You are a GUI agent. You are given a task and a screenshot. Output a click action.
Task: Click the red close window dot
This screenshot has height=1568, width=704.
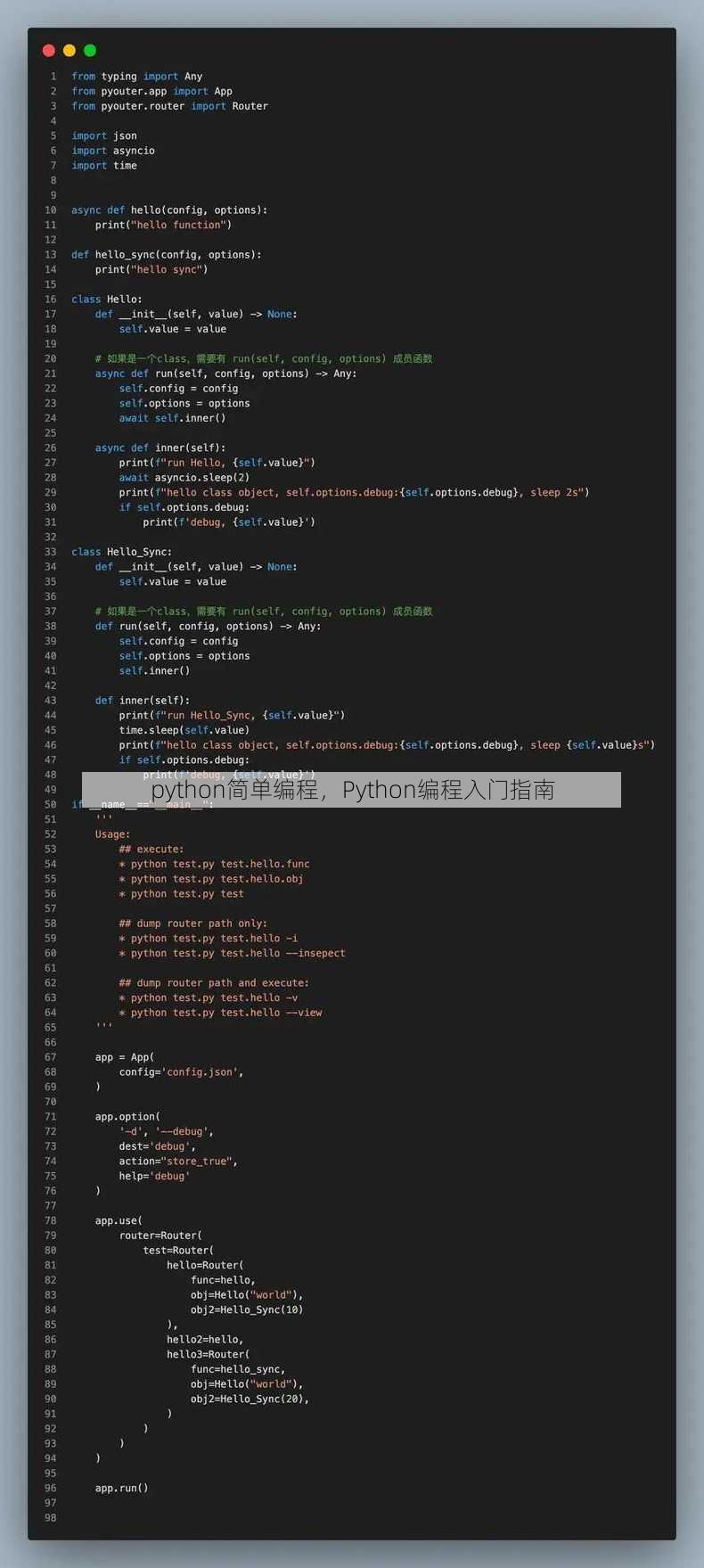49,51
